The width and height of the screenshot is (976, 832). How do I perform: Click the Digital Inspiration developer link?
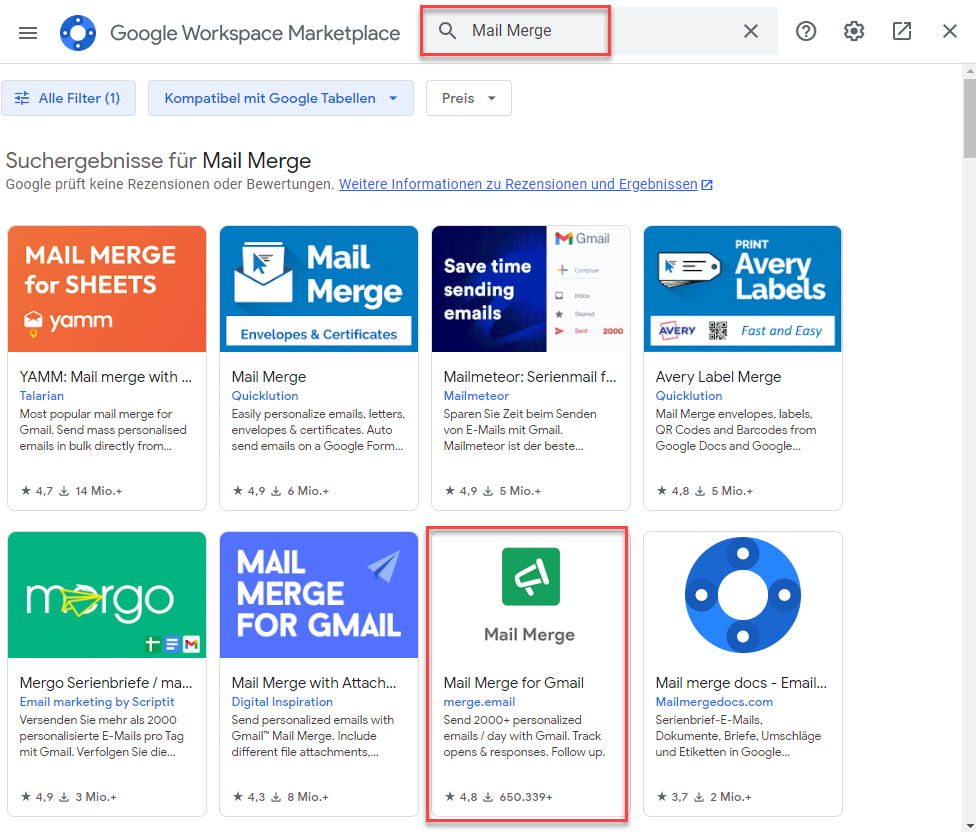pyautogui.click(x=282, y=702)
